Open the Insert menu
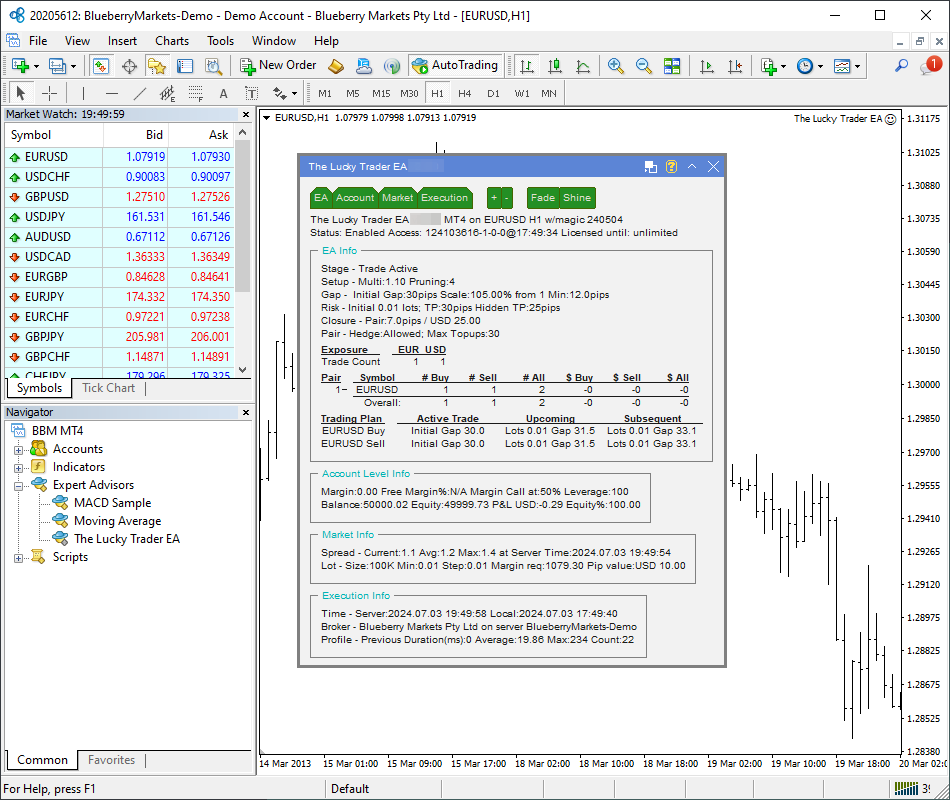The width and height of the screenshot is (950, 800). point(122,41)
